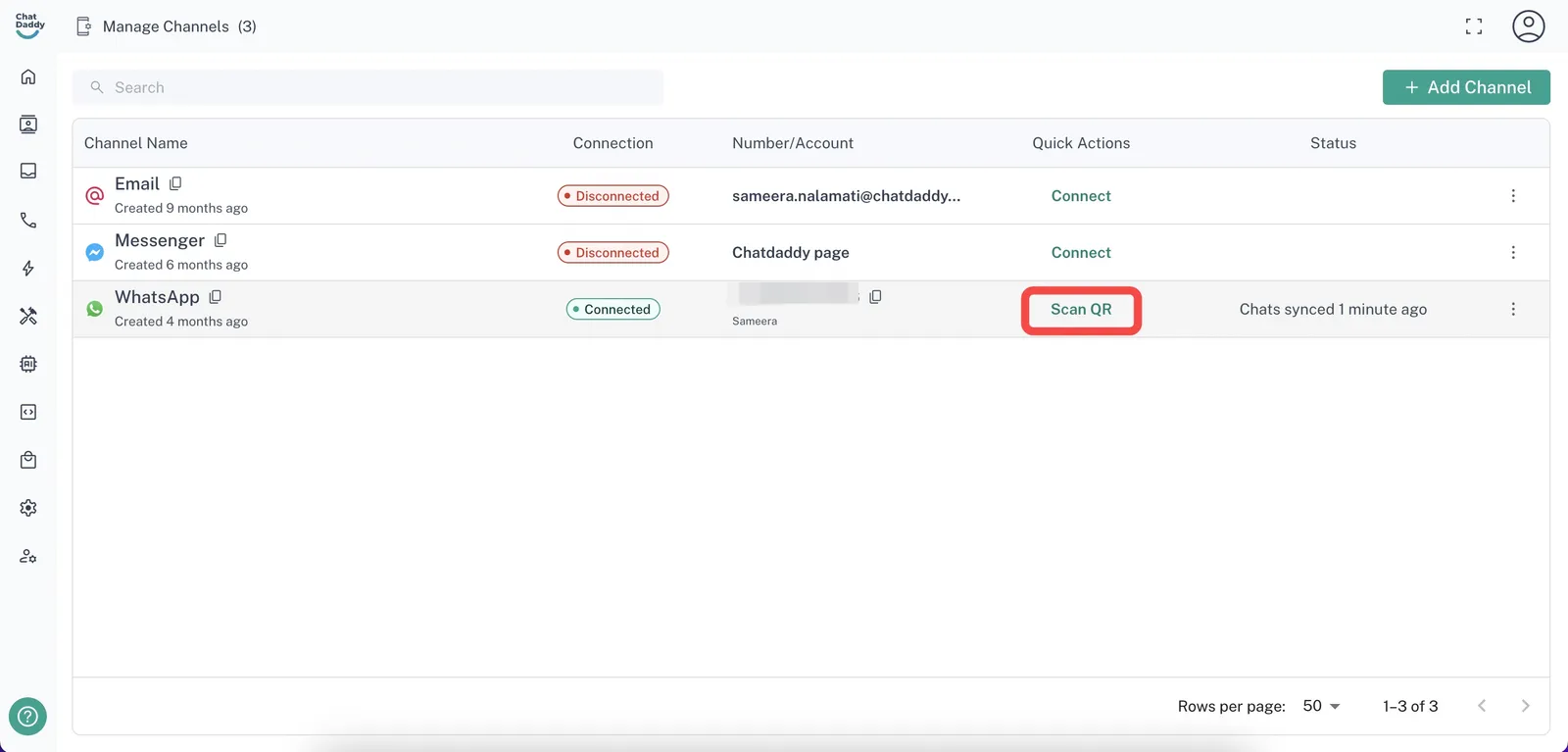
Task: Open the Home icon in sidebar
Action: click(28, 76)
